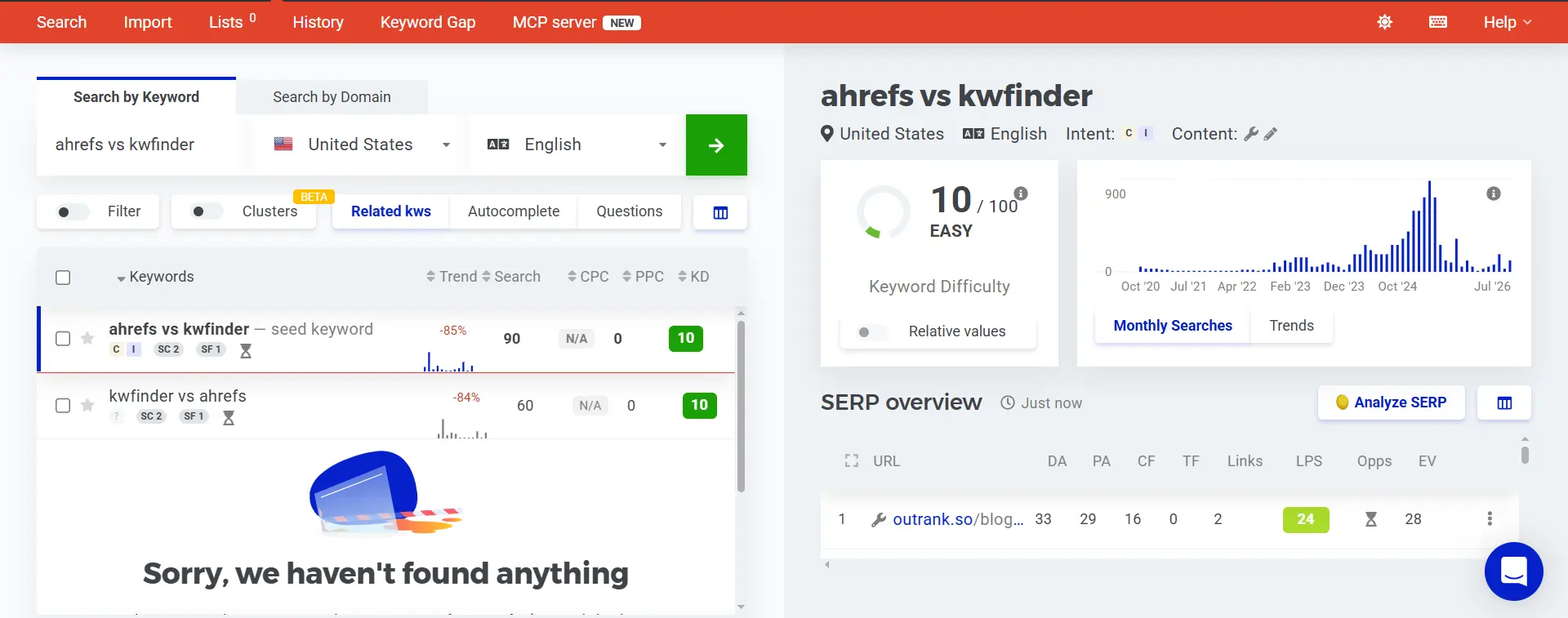This screenshot has width=1568, height=618.
Task: Select the Monthly Searches chart tab
Action: [x=1173, y=326]
